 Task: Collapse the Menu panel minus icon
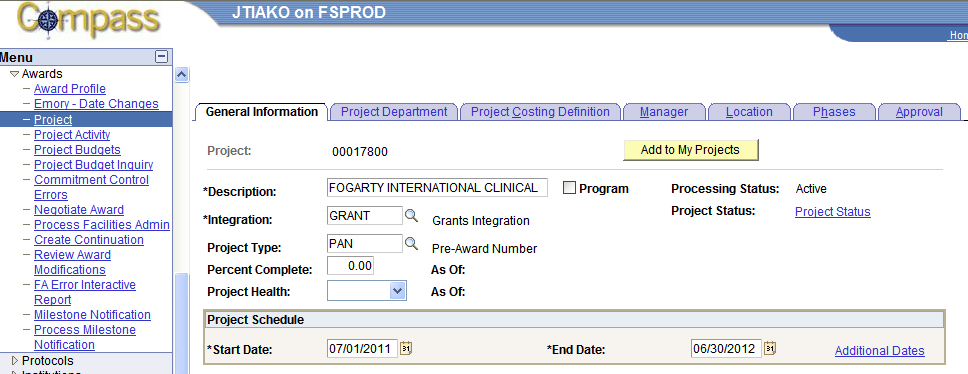(x=161, y=57)
